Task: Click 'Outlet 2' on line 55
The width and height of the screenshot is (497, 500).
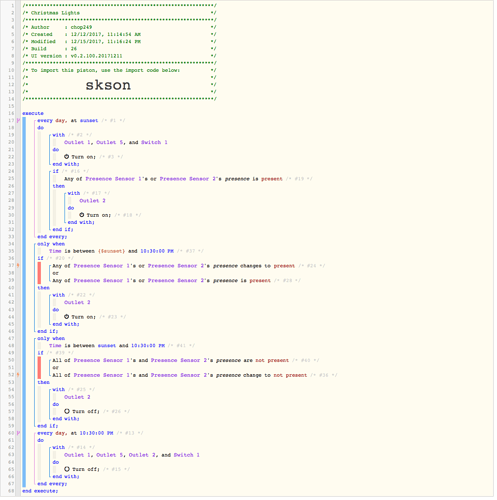Action: (77, 397)
